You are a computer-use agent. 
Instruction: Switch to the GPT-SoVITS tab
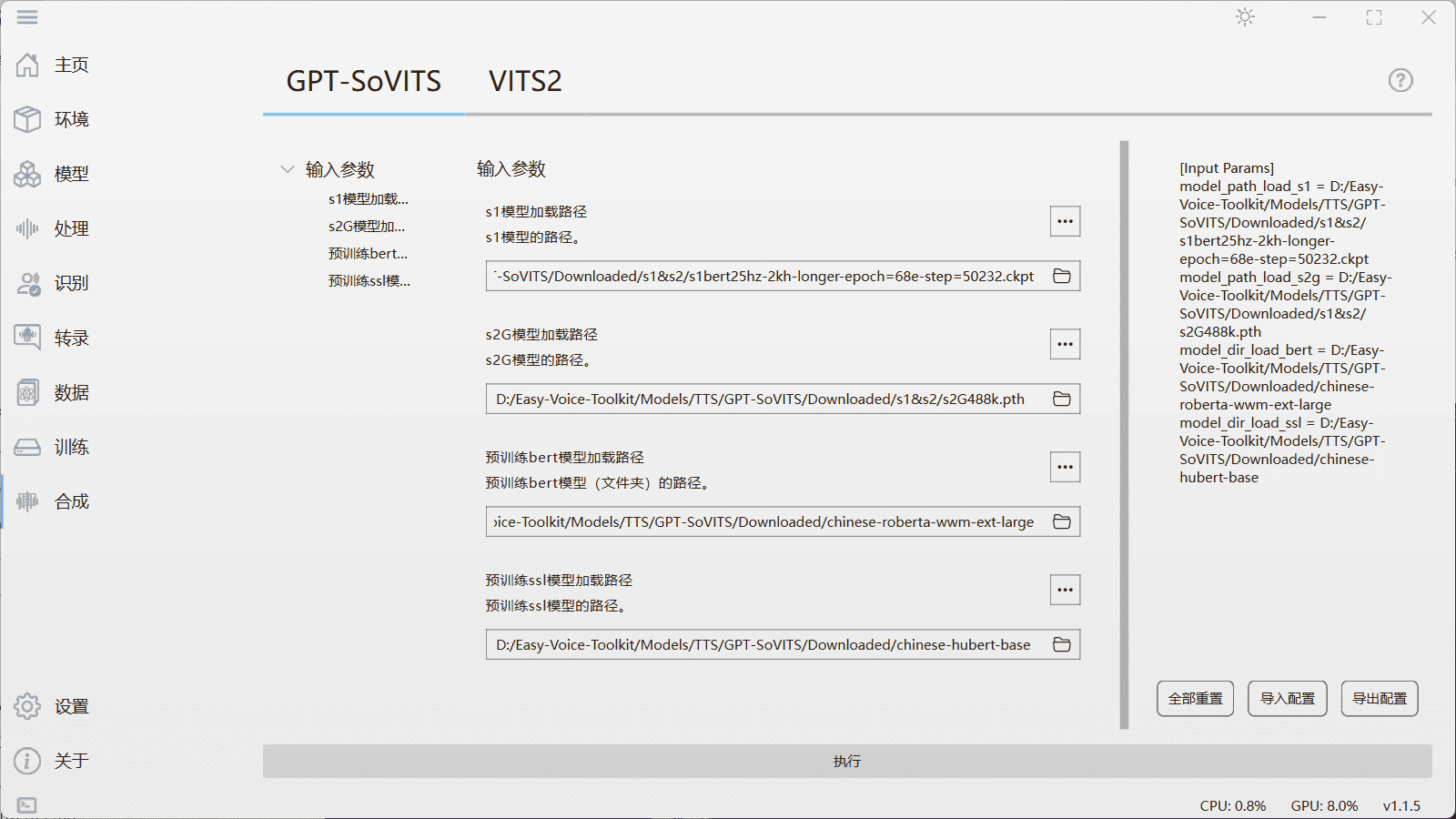coord(363,81)
